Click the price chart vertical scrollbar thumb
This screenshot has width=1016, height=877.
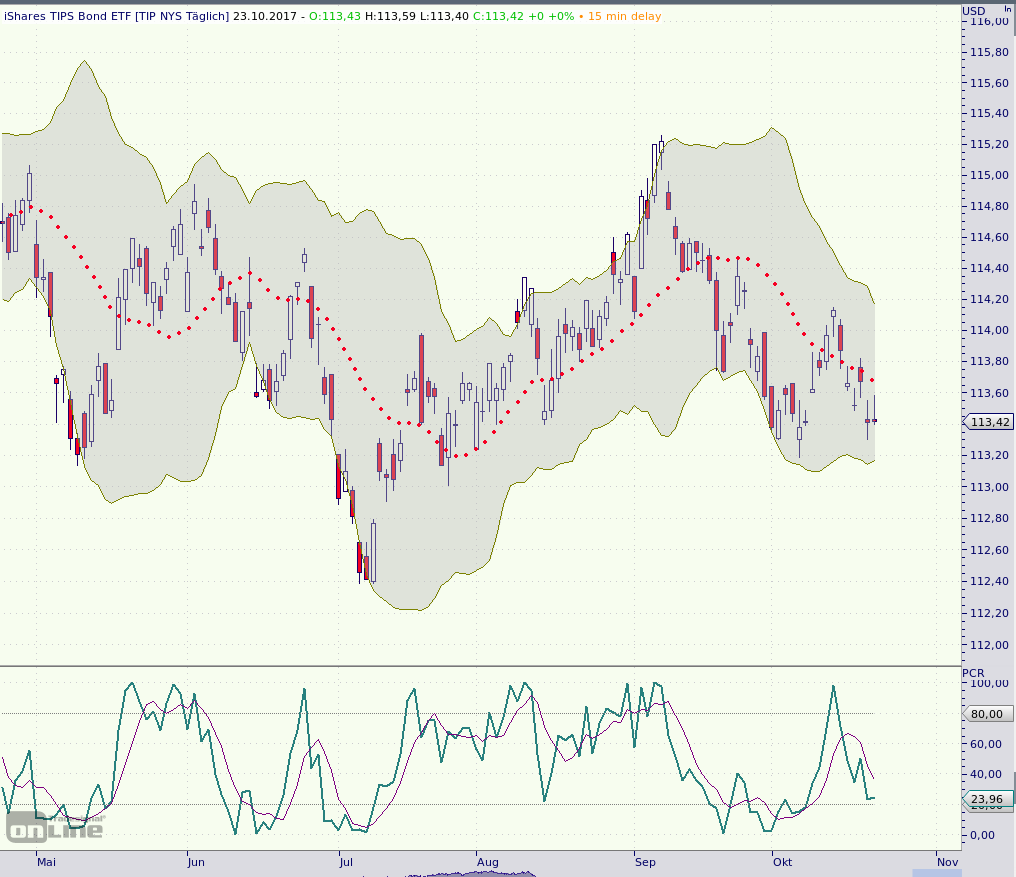[x=1014, y=21]
